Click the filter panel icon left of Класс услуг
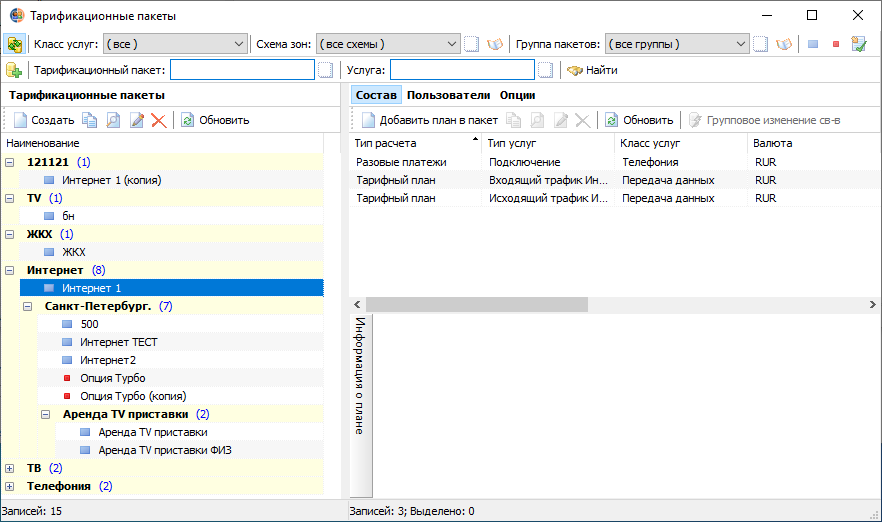 (14, 44)
